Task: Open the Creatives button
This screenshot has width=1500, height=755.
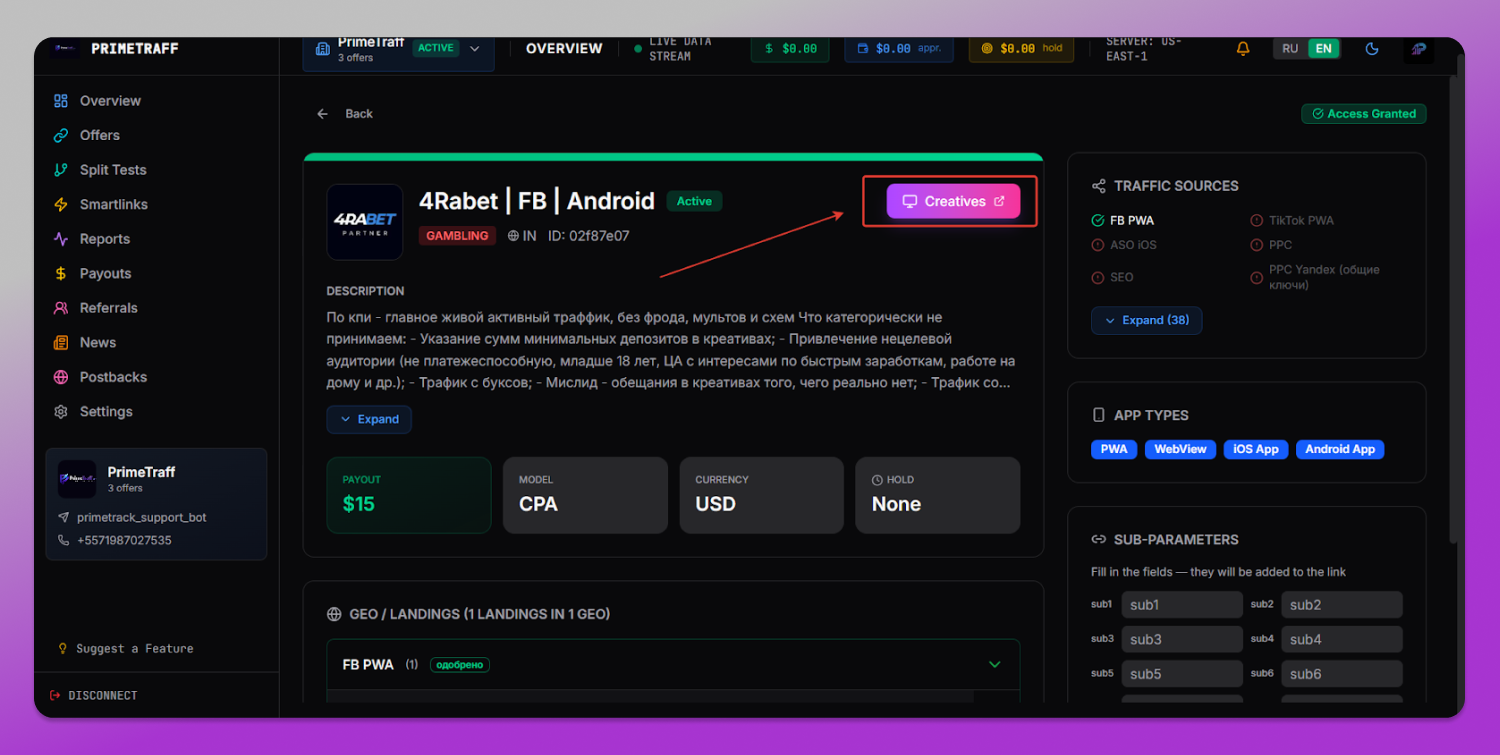Action: click(953, 201)
